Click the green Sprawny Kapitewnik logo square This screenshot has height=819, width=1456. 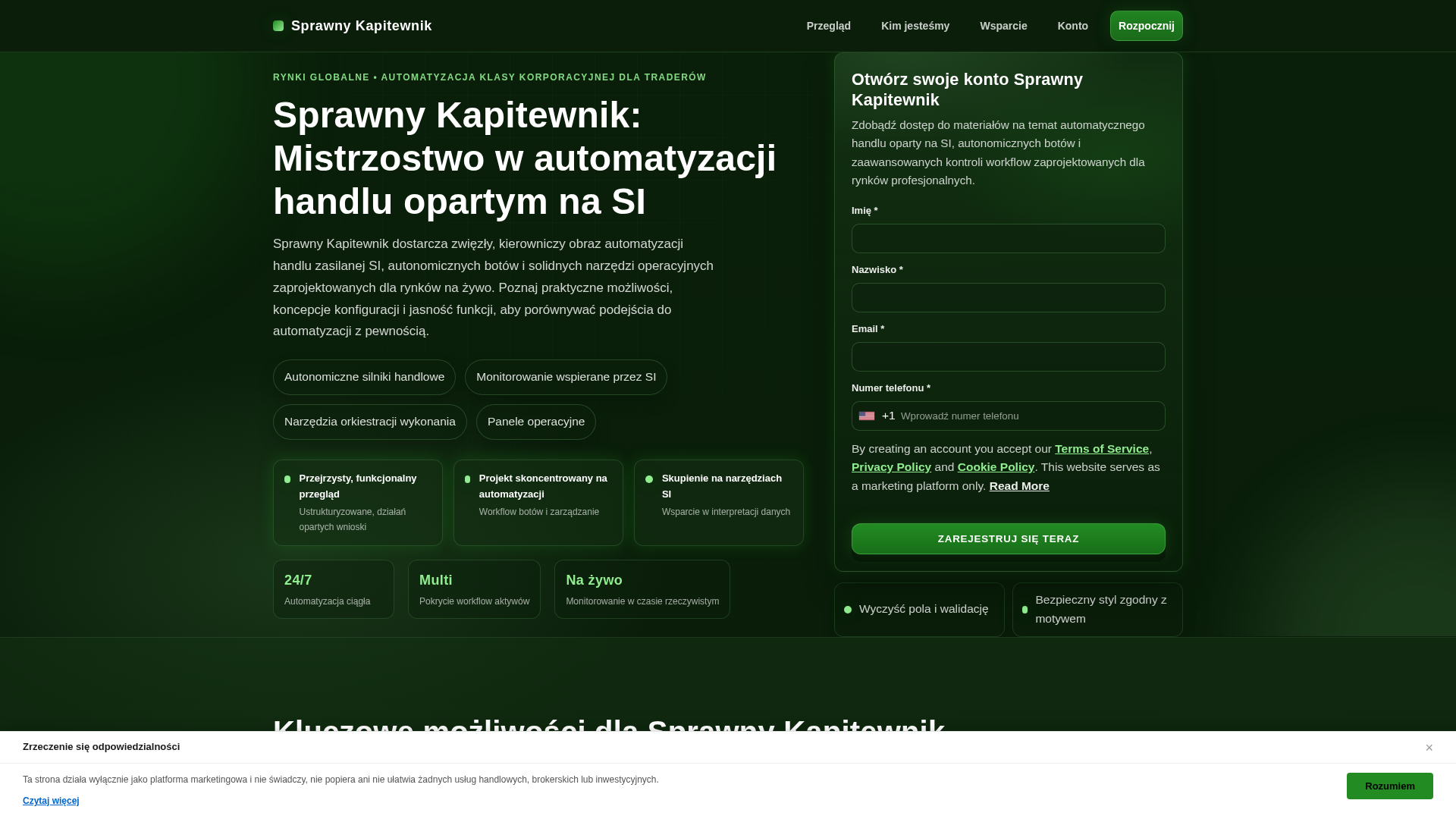click(x=278, y=26)
